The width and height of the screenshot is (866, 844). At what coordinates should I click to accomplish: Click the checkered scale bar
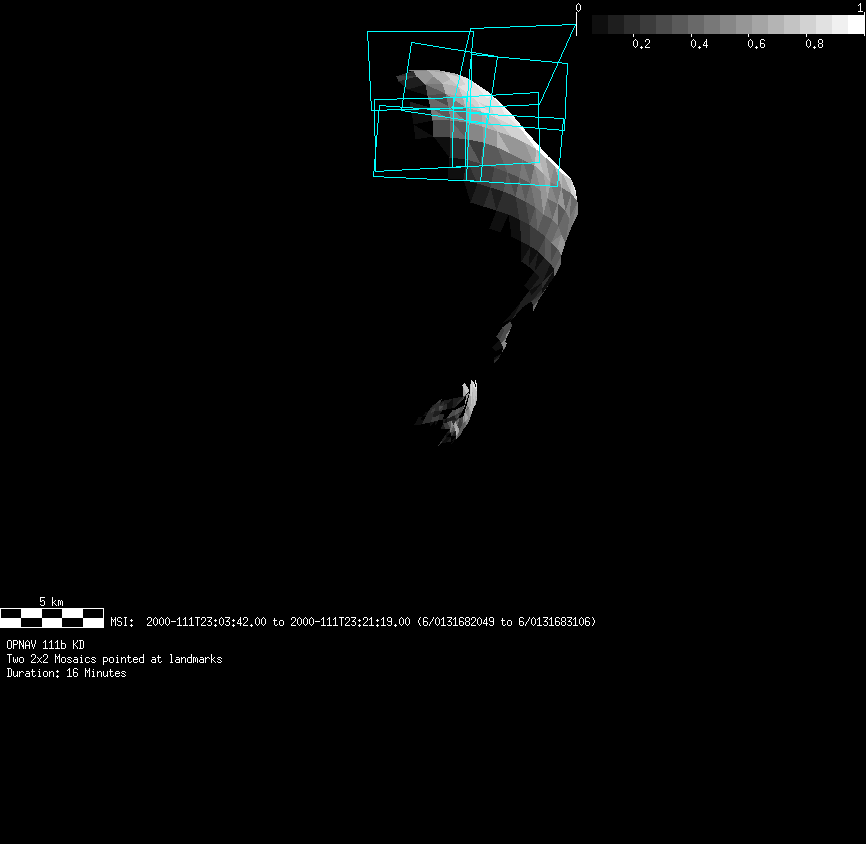pyautogui.click(x=52, y=617)
